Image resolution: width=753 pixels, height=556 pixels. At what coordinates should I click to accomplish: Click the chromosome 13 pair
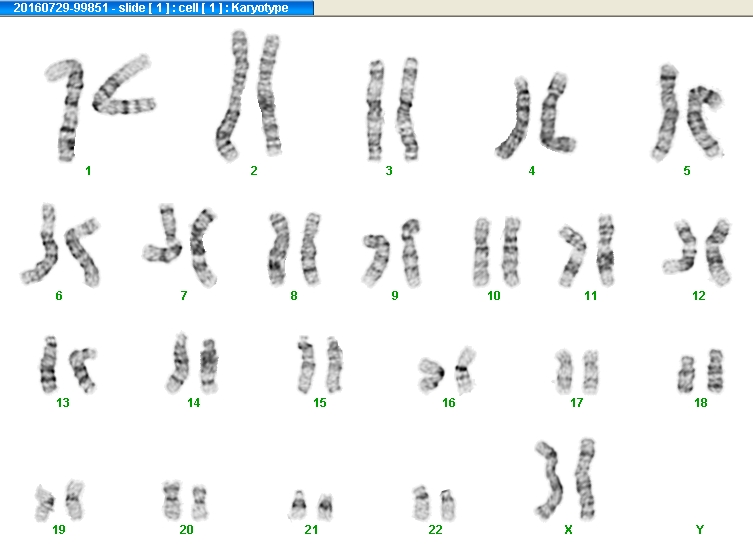(68, 364)
